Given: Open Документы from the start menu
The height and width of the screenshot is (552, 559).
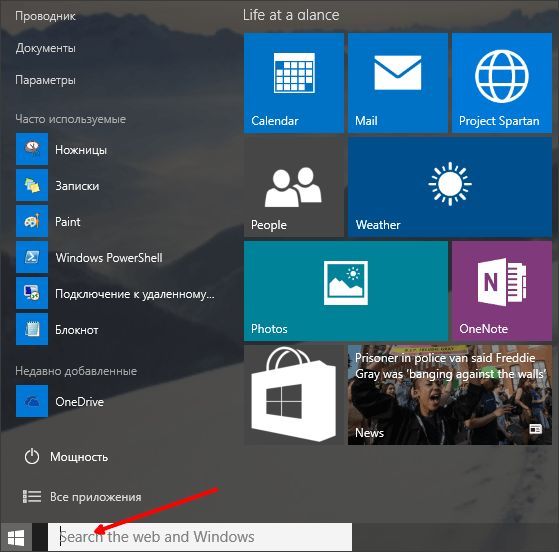Looking at the screenshot, I should coord(45,48).
